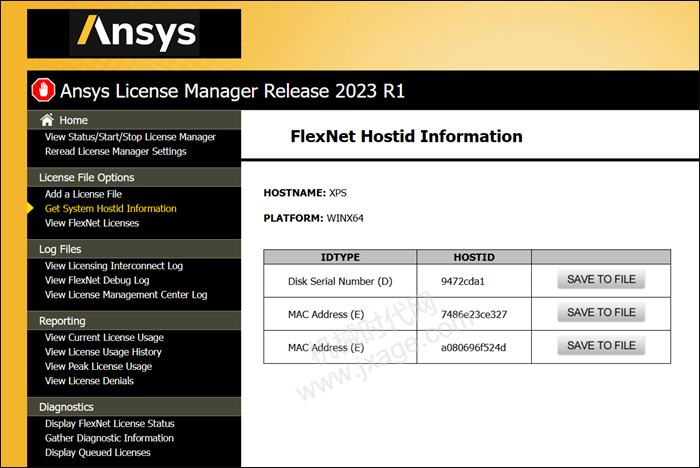
Task: Select Get System Hostid Information
Action: [x=110, y=209]
